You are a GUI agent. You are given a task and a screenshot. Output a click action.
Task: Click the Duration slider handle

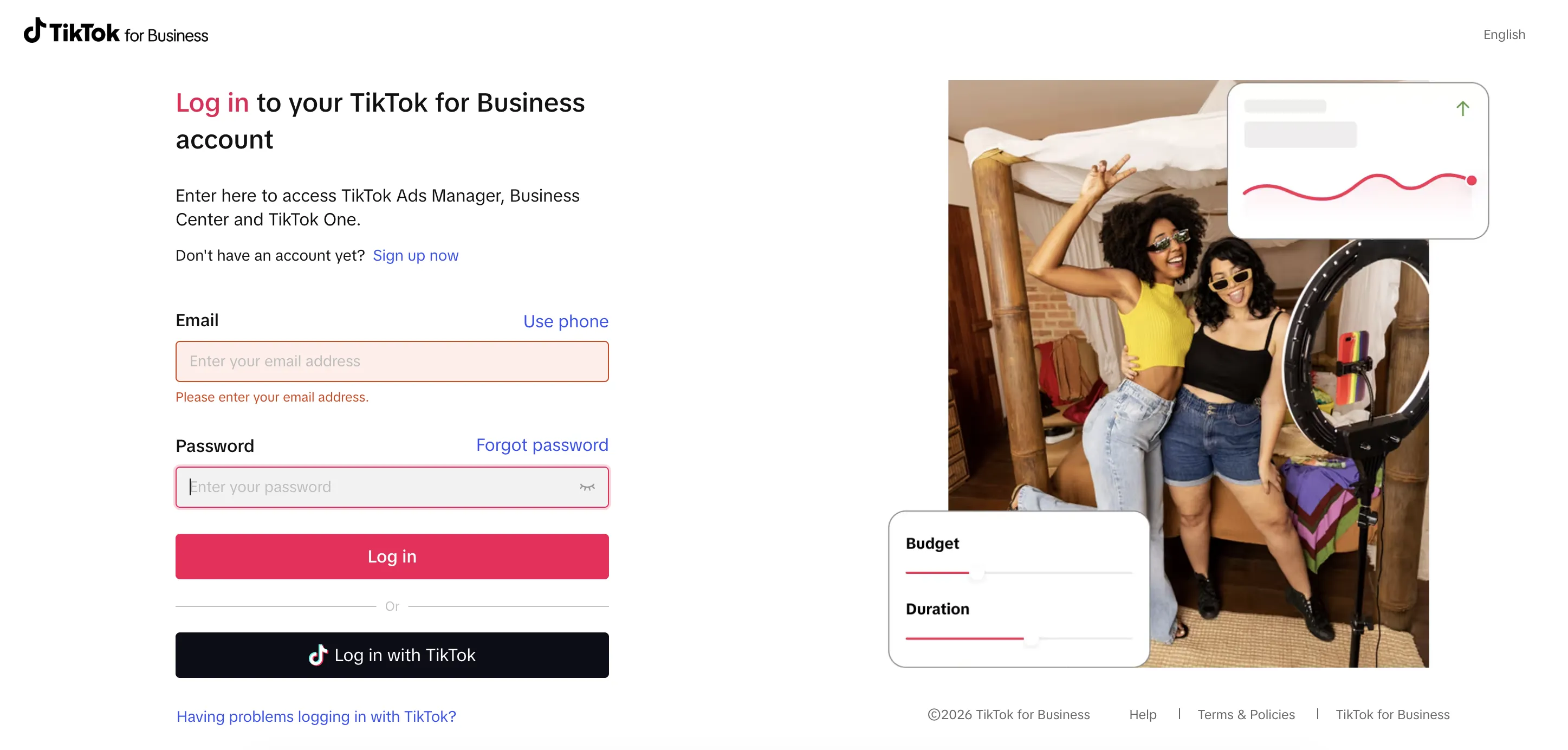pos(1031,638)
